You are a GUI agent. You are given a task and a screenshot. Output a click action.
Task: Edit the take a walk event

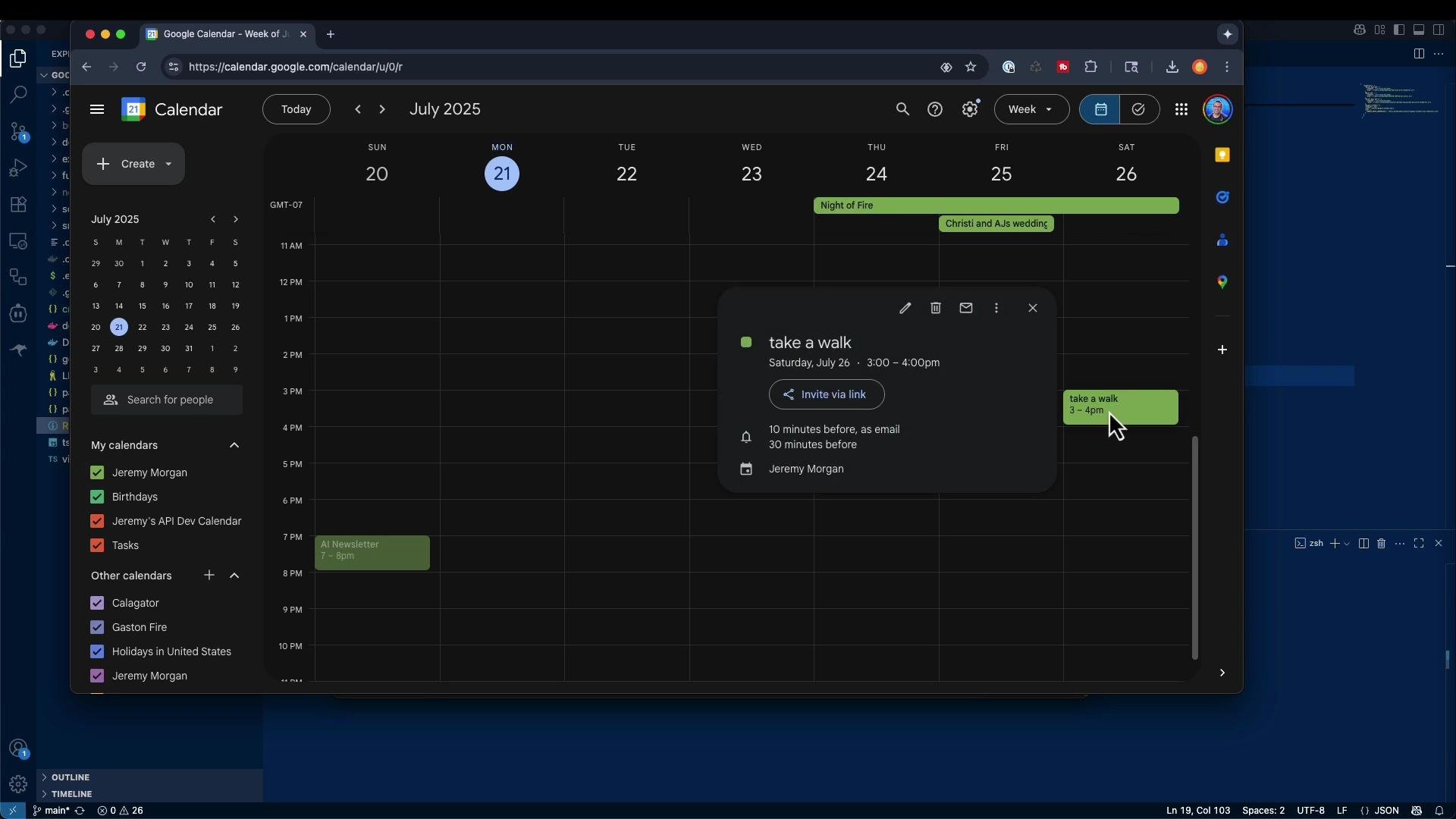905,308
